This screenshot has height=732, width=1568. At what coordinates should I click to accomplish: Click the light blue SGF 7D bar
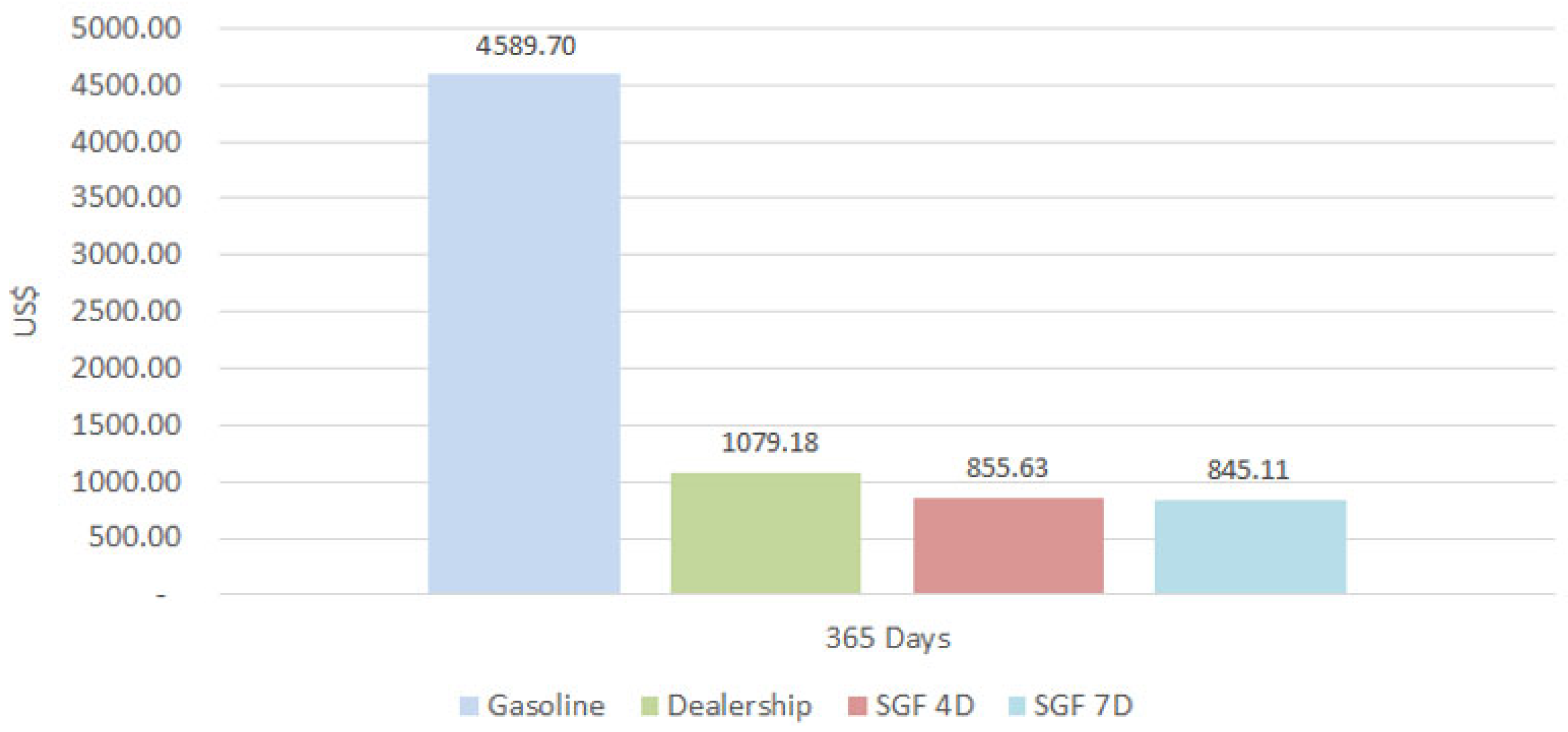1250,546
